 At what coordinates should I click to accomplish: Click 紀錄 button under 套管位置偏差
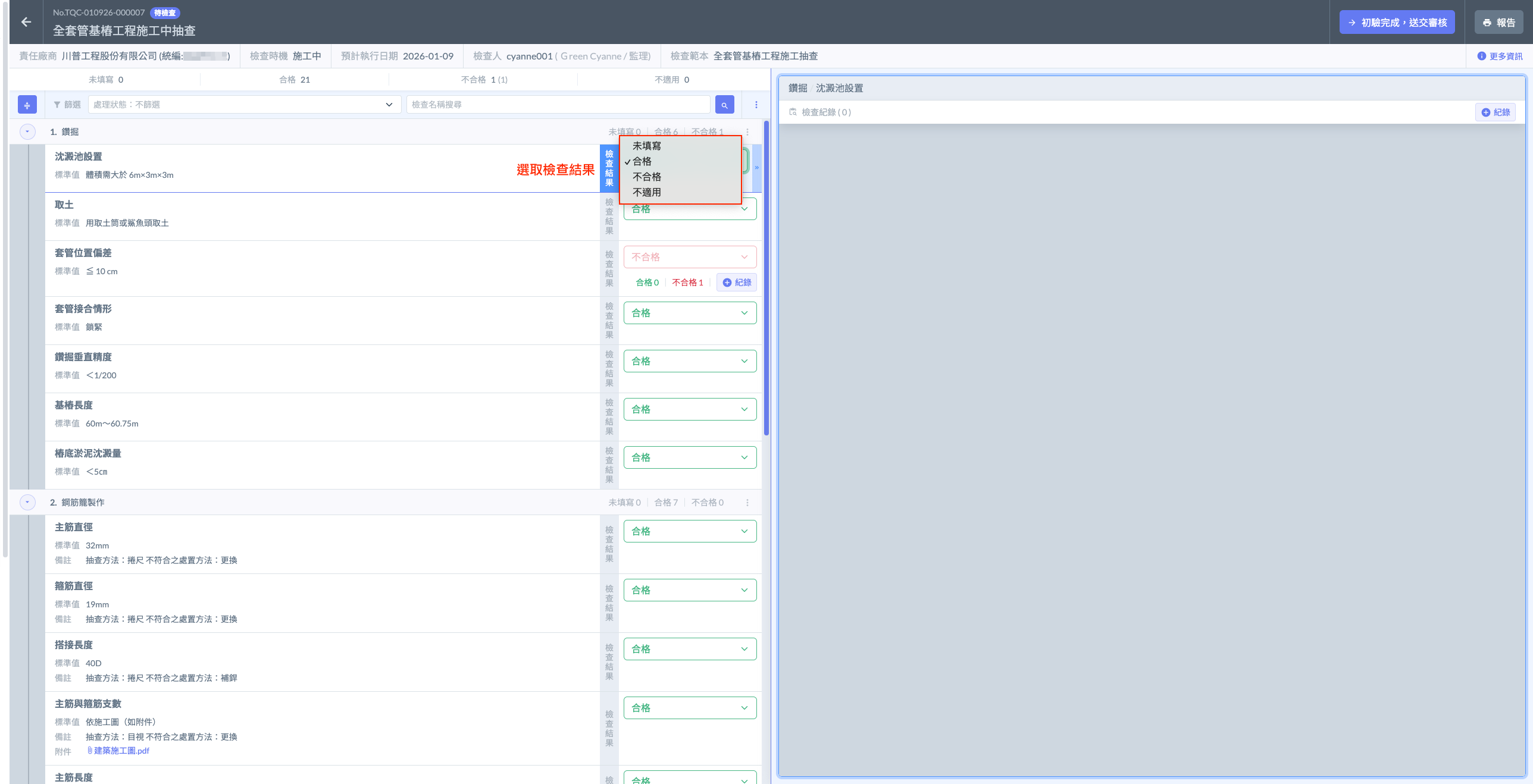737,283
